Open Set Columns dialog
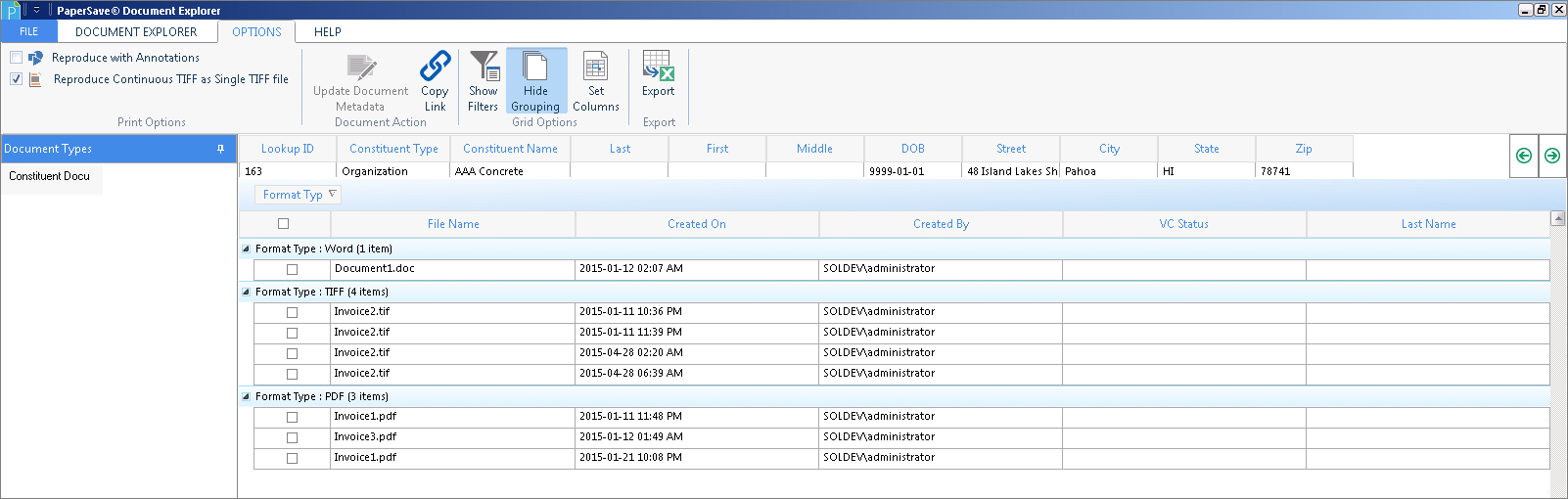The image size is (1568, 499). (595, 81)
